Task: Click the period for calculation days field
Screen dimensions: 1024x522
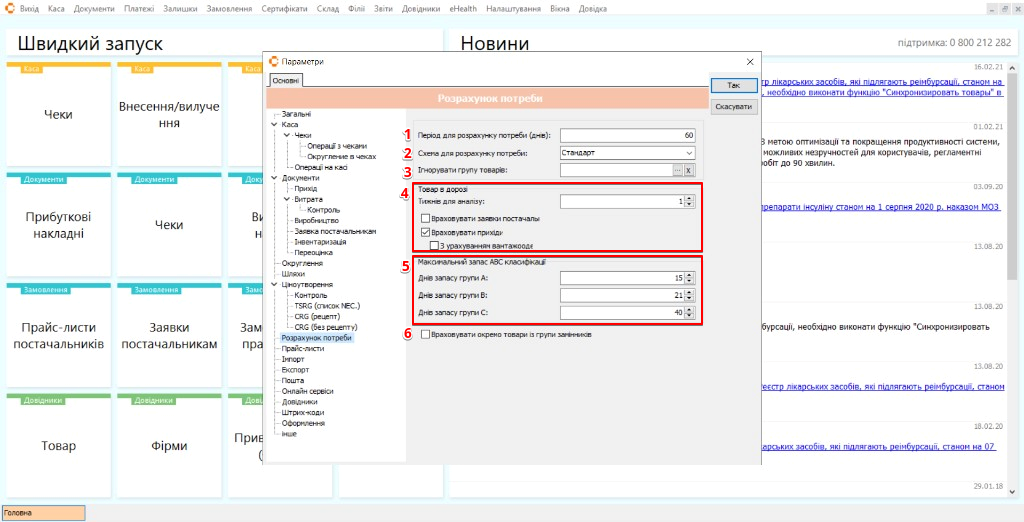Action: [x=628, y=135]
